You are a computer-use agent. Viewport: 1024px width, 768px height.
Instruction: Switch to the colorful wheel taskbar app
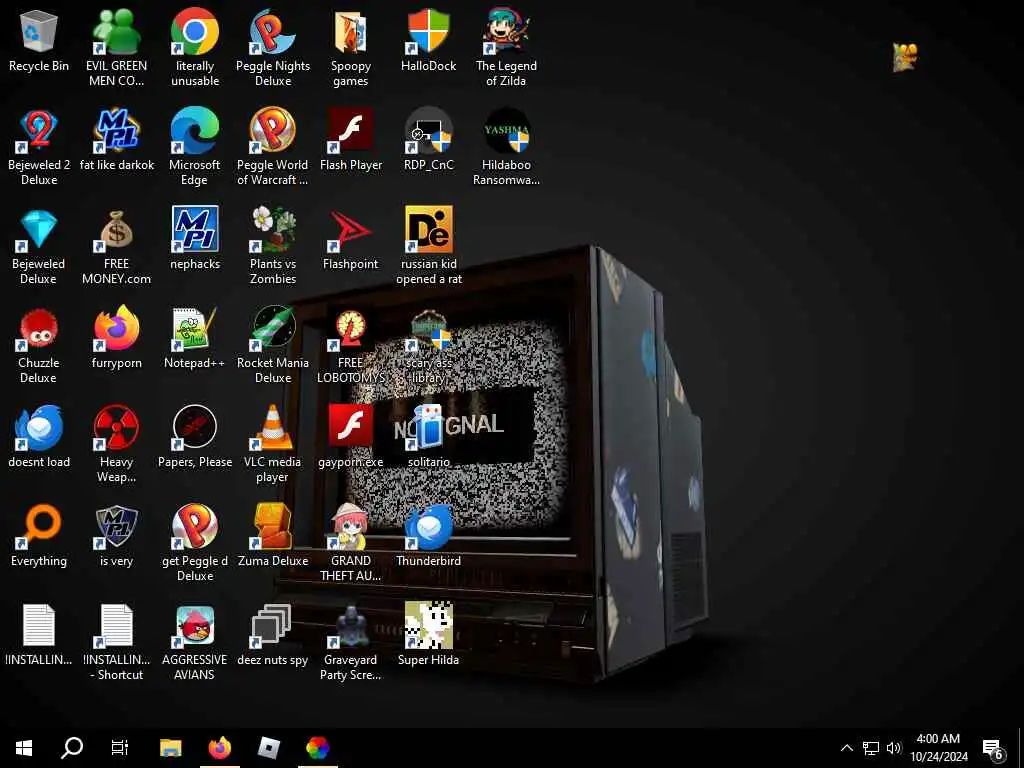tap(318, 747)
